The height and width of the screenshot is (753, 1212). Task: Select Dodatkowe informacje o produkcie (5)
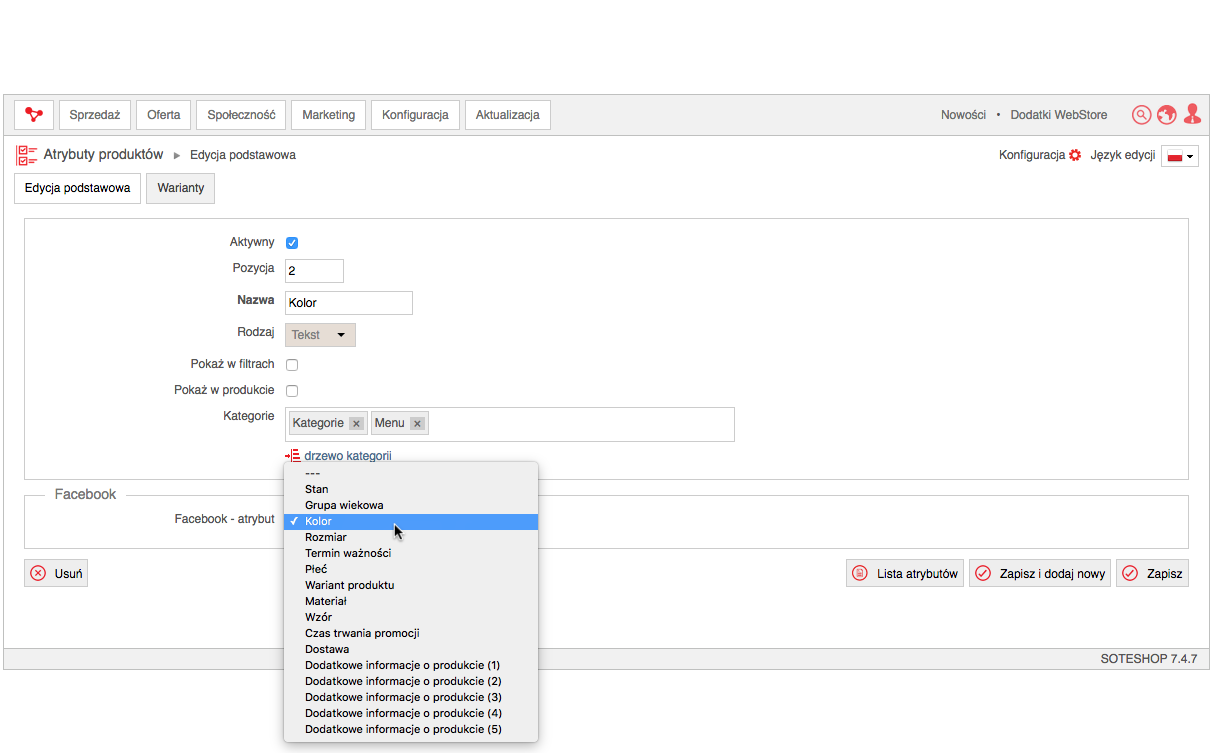click(411, 729)
